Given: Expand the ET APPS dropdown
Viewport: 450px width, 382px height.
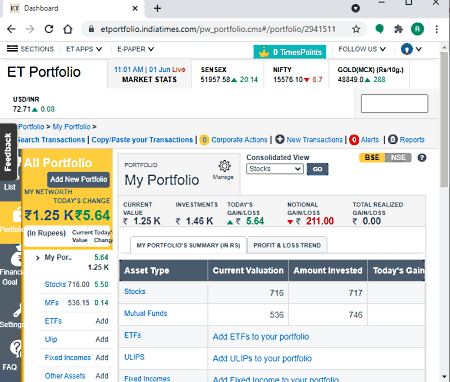Looking at the screenshot, I should pos(84,49).
